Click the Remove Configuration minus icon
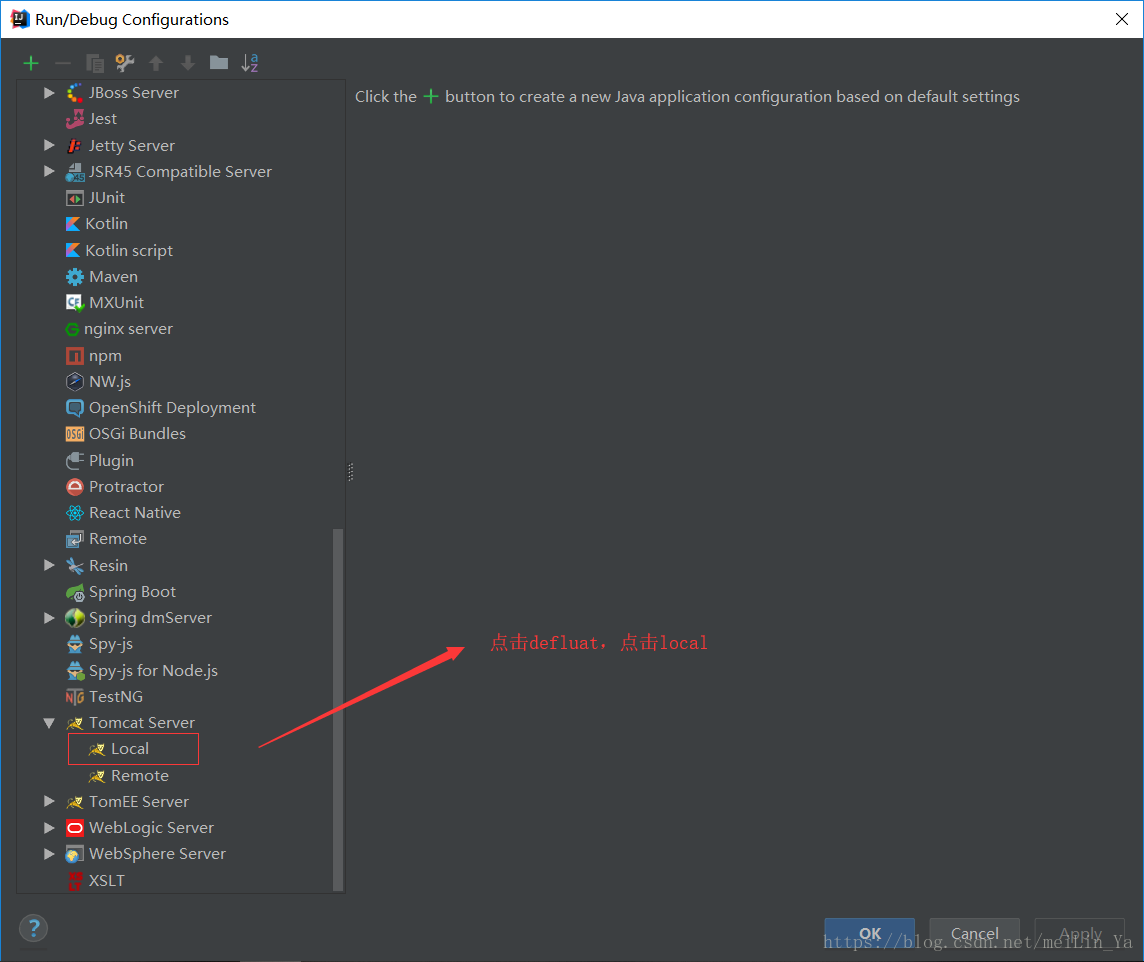 [x=63, y=63]
